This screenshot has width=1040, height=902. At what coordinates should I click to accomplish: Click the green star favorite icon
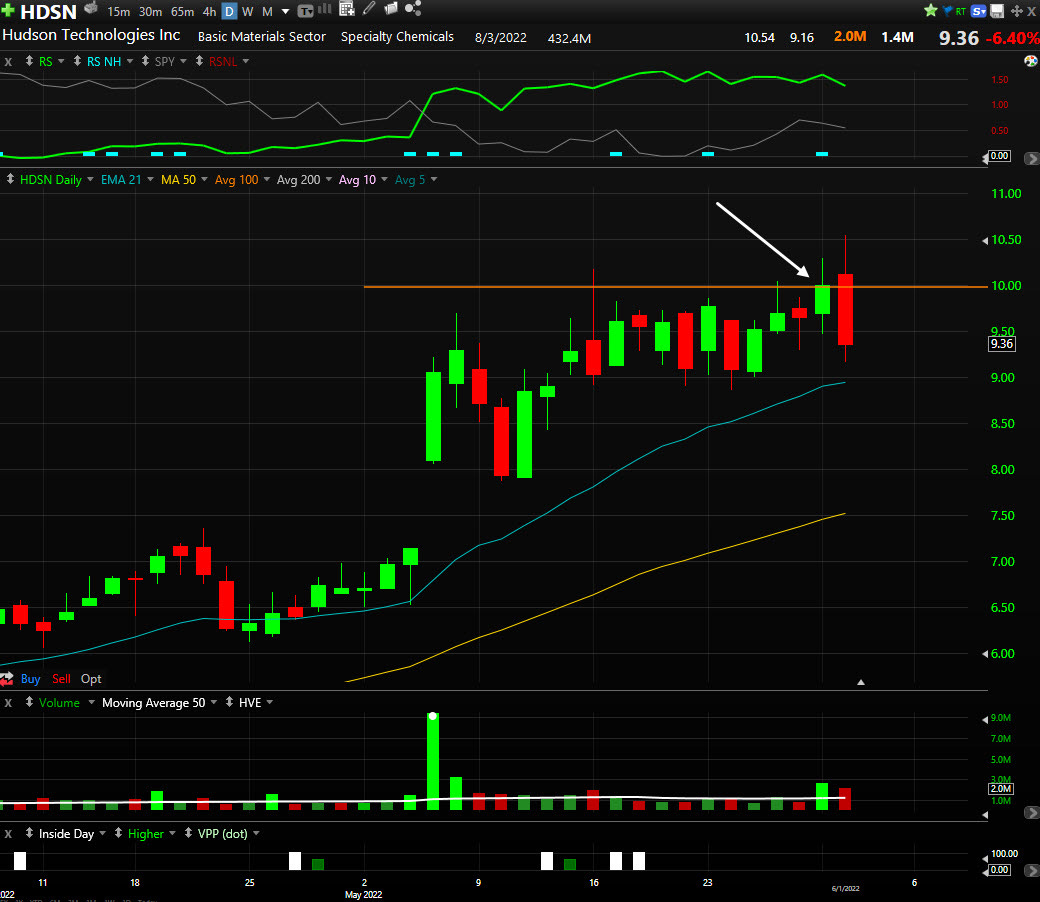[931, 10]
